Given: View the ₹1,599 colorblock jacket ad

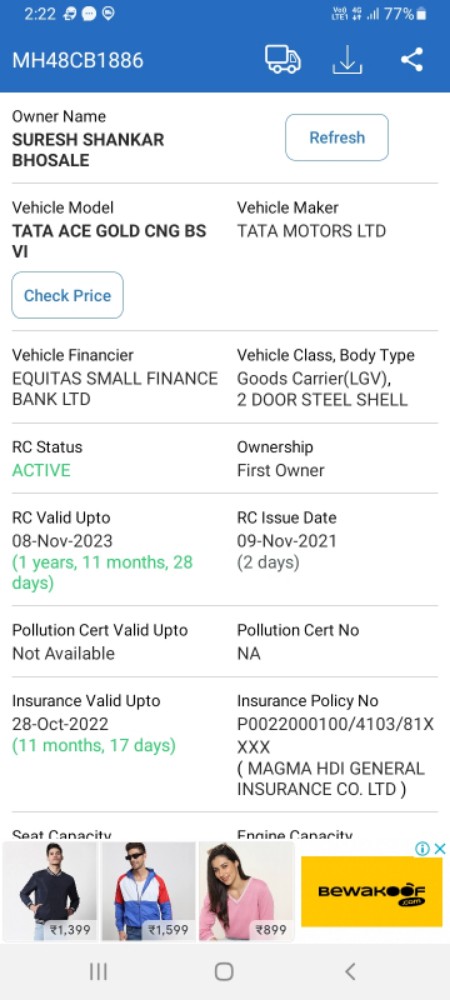Looking at the screenshot, I should [148, 891].
